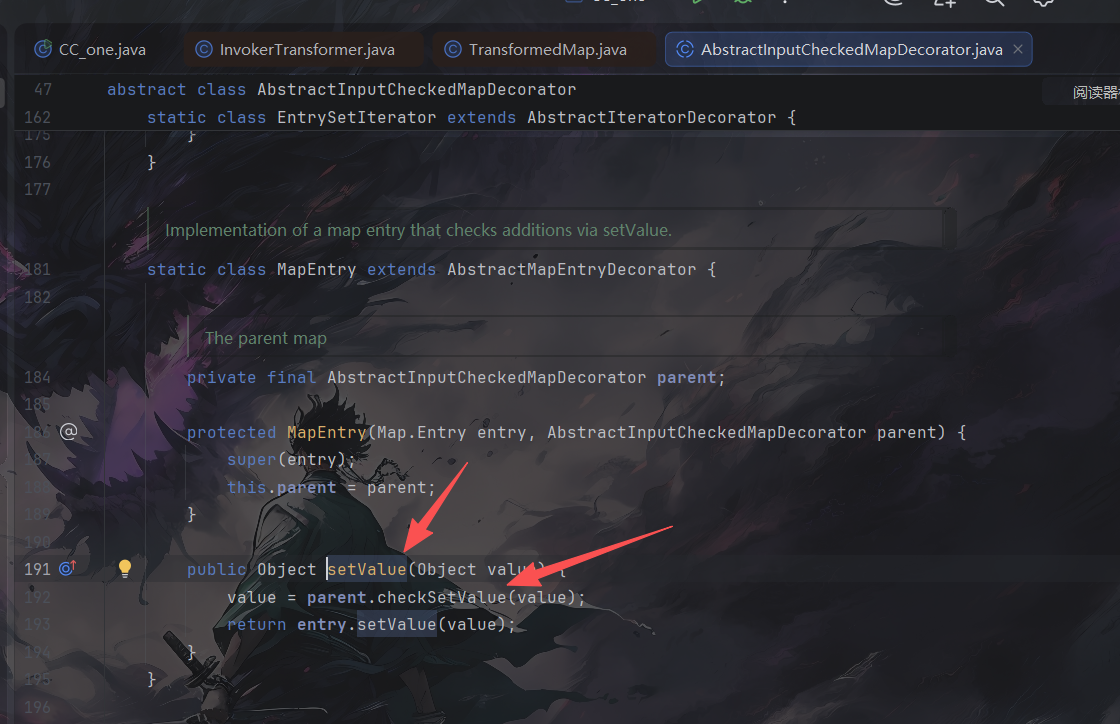
Task: Click the 'The parent map' doc comment
Action: point(266,338)
